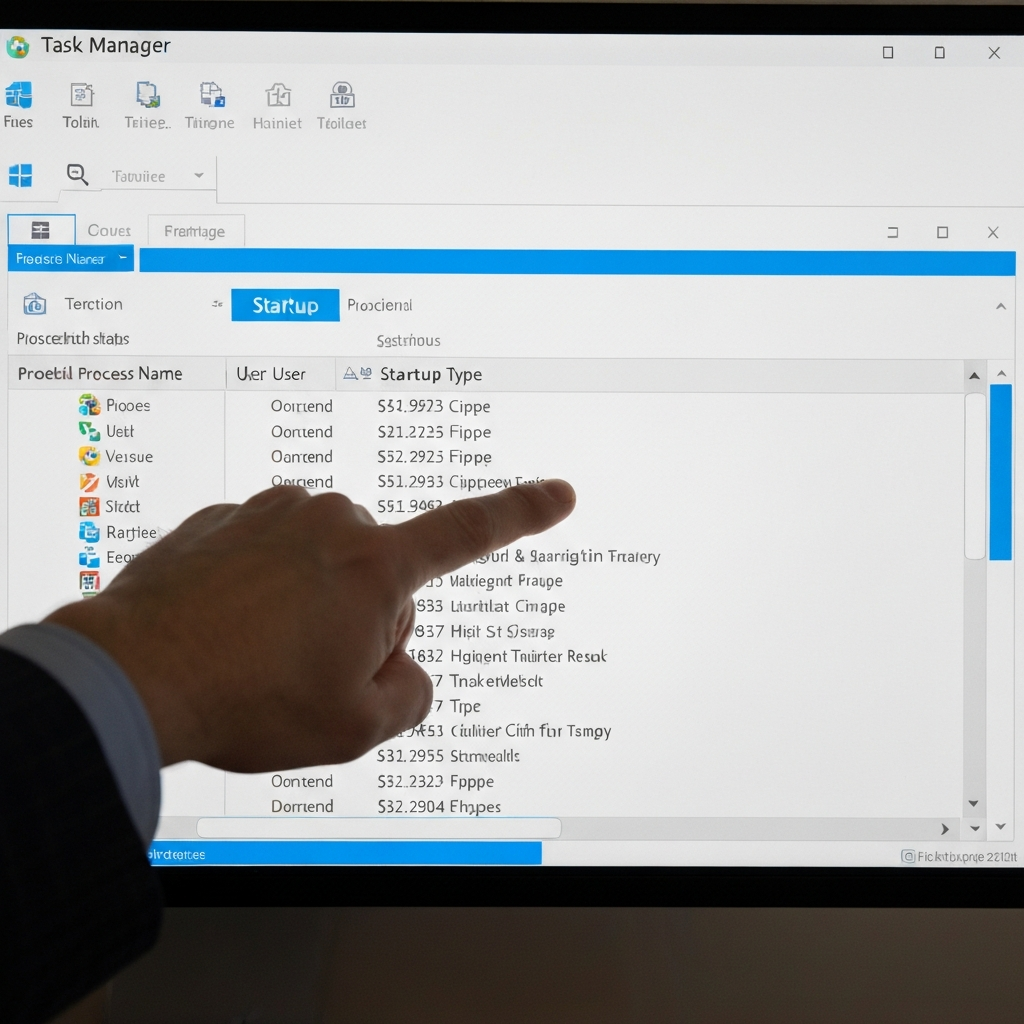This screenshot has width=1024, height=1024.
Task: Click the Uett process icon
Action: [x=88, y=431]
